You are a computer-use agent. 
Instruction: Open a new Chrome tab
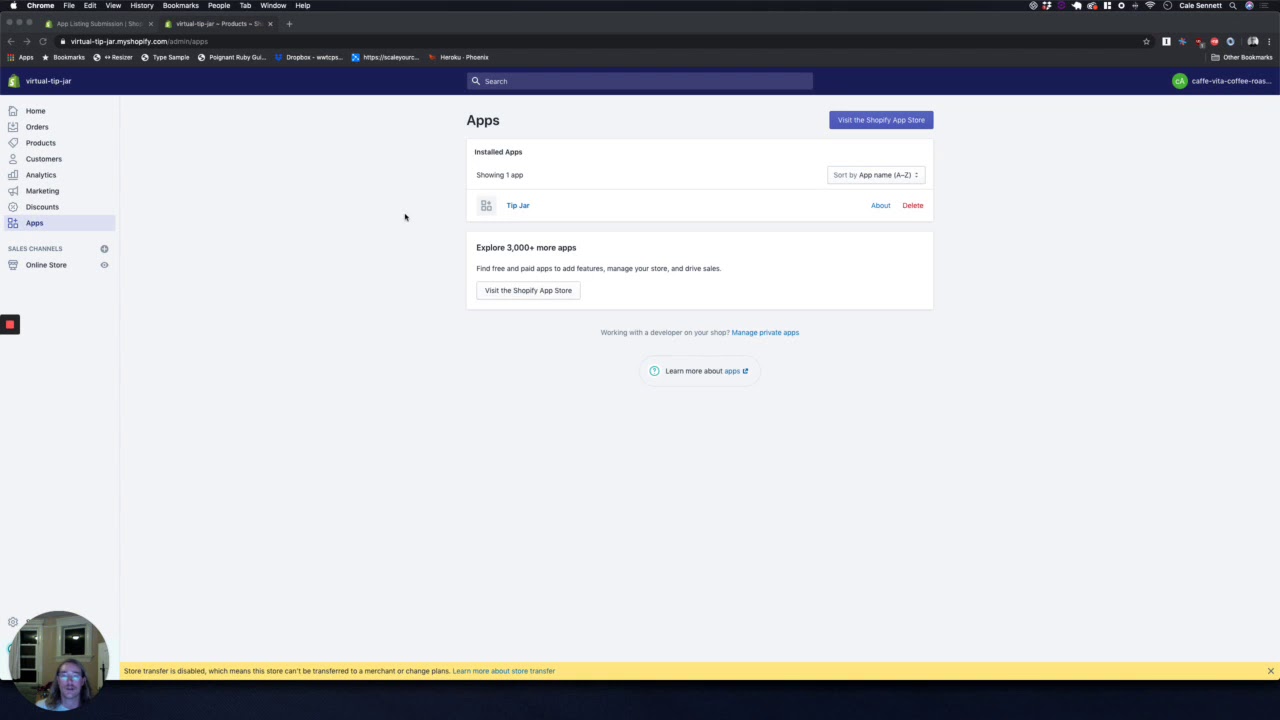pos(289,23)
